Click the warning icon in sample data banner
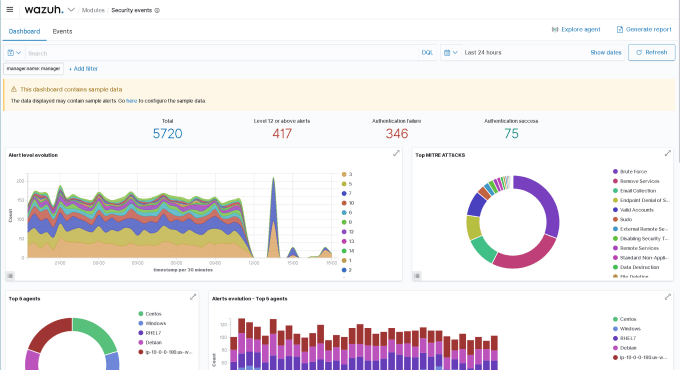This screenshot has height=370, width=680. pos(13,89)
